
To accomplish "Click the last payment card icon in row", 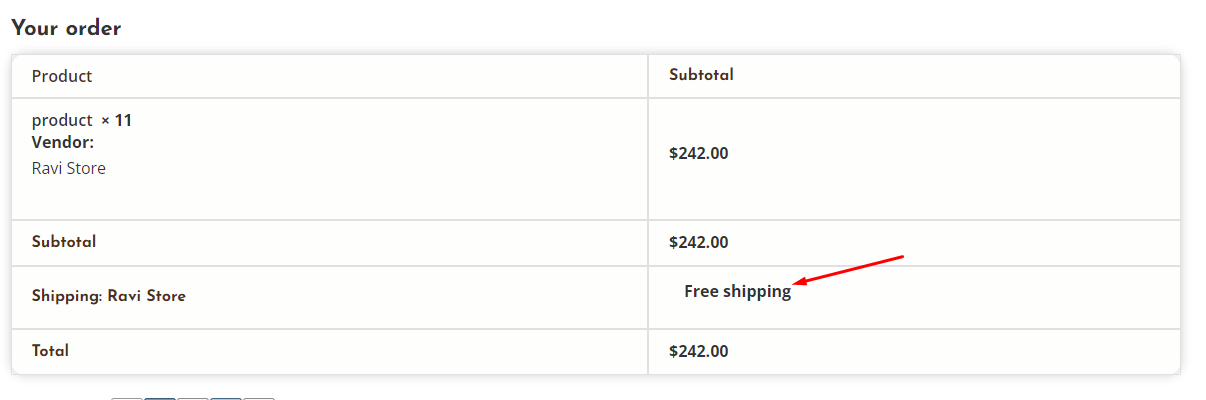I will 259,398.
